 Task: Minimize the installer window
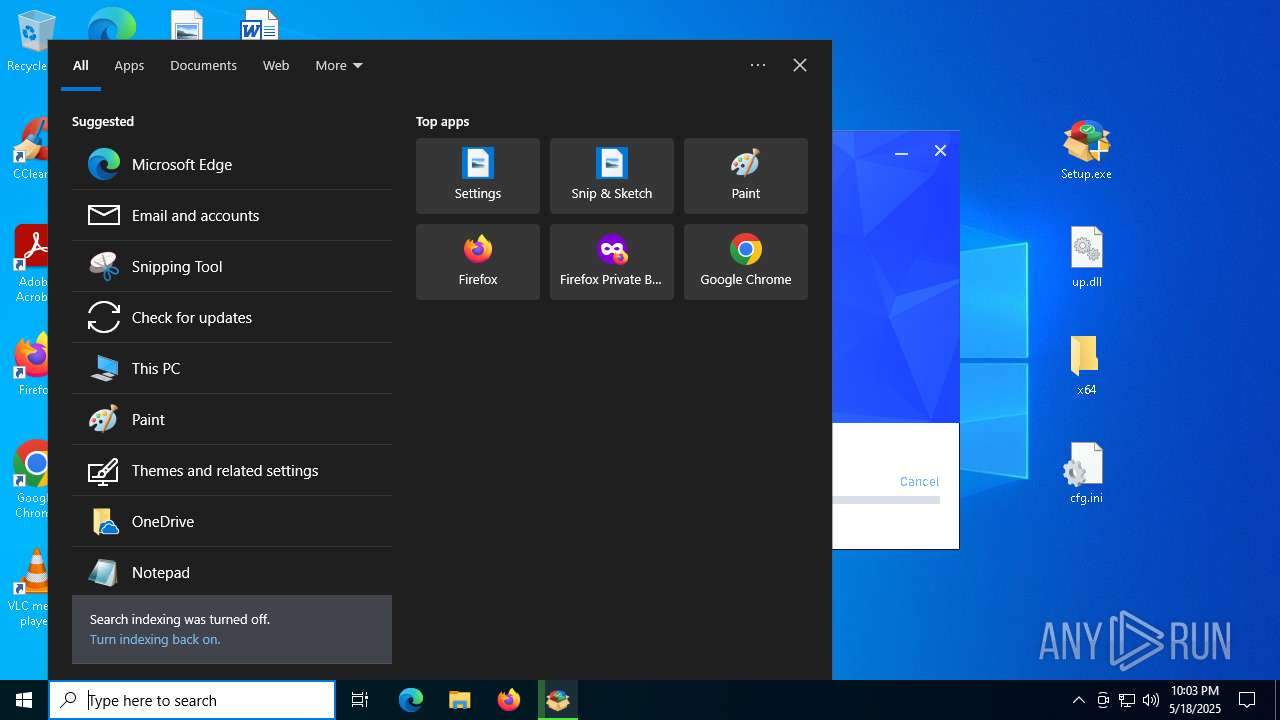[x=901, y=151]
